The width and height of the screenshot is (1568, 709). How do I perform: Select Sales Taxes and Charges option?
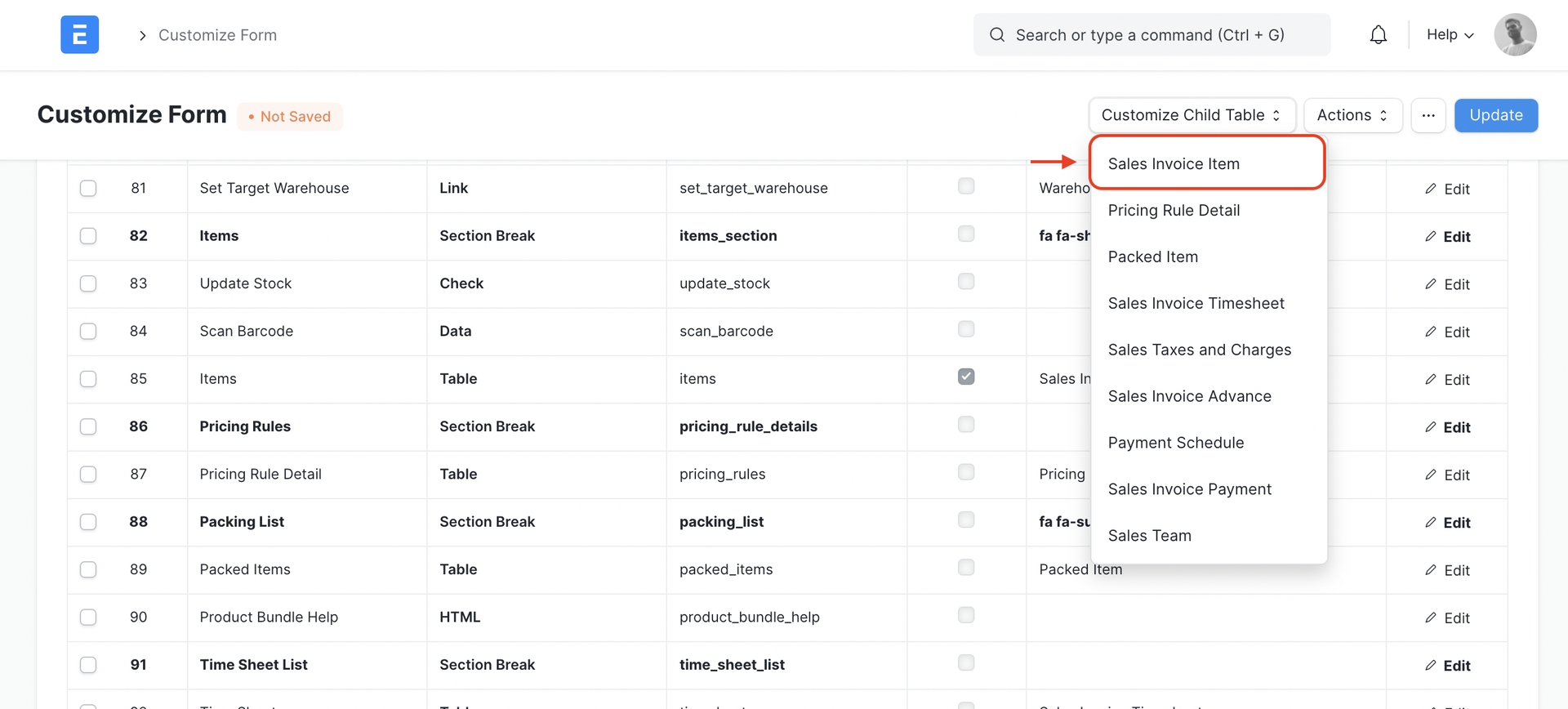[x=1199, y=350]
